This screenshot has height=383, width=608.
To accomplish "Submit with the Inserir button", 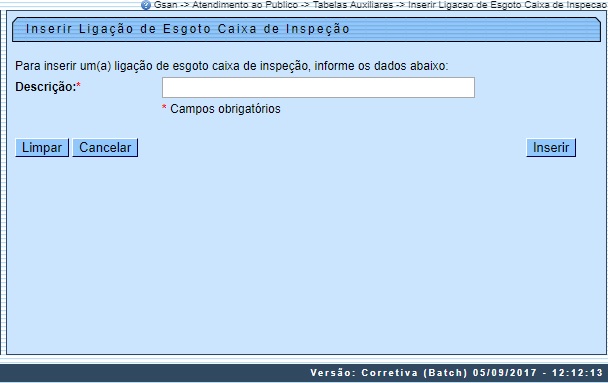I will click(x=551, y=148).
